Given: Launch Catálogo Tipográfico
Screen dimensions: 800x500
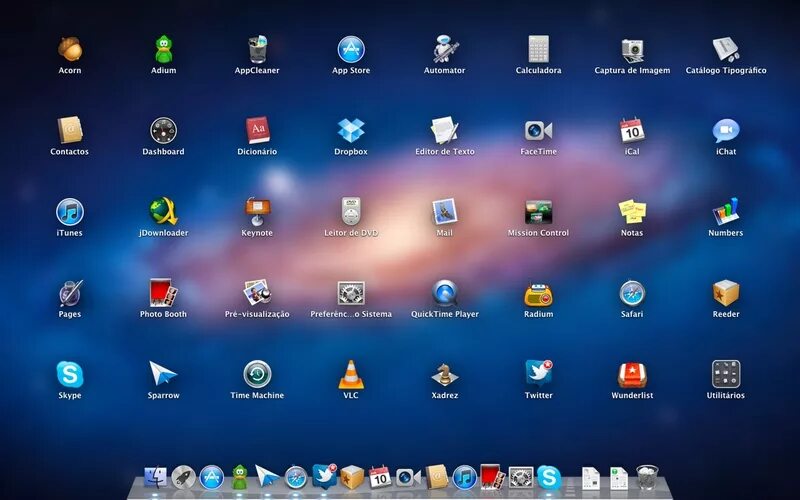Looking at the screenshot, I should 726,49.
